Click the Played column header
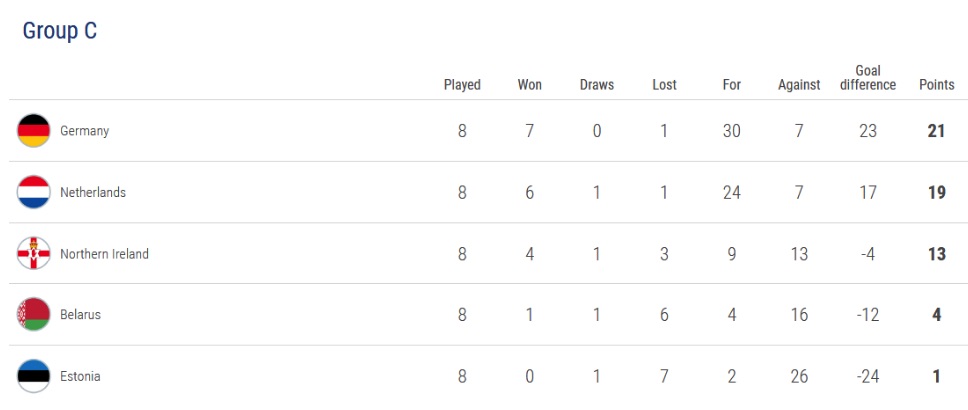 tap(462, 85)
